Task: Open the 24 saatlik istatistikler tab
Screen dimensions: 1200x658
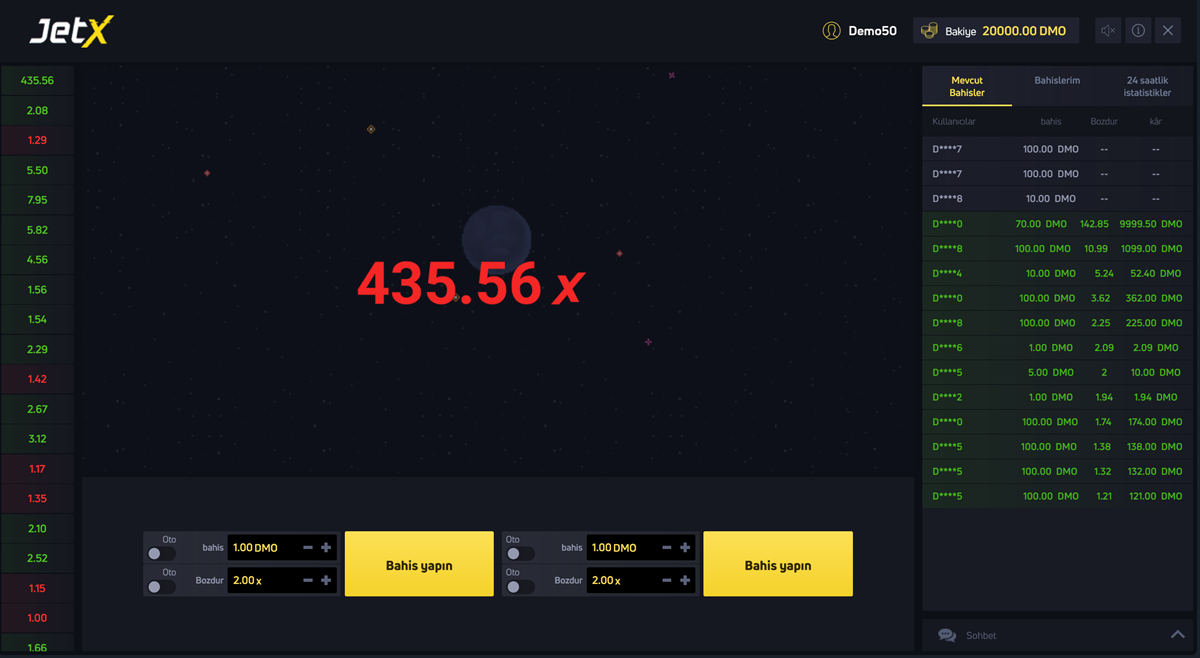Action: point(1148,86)
